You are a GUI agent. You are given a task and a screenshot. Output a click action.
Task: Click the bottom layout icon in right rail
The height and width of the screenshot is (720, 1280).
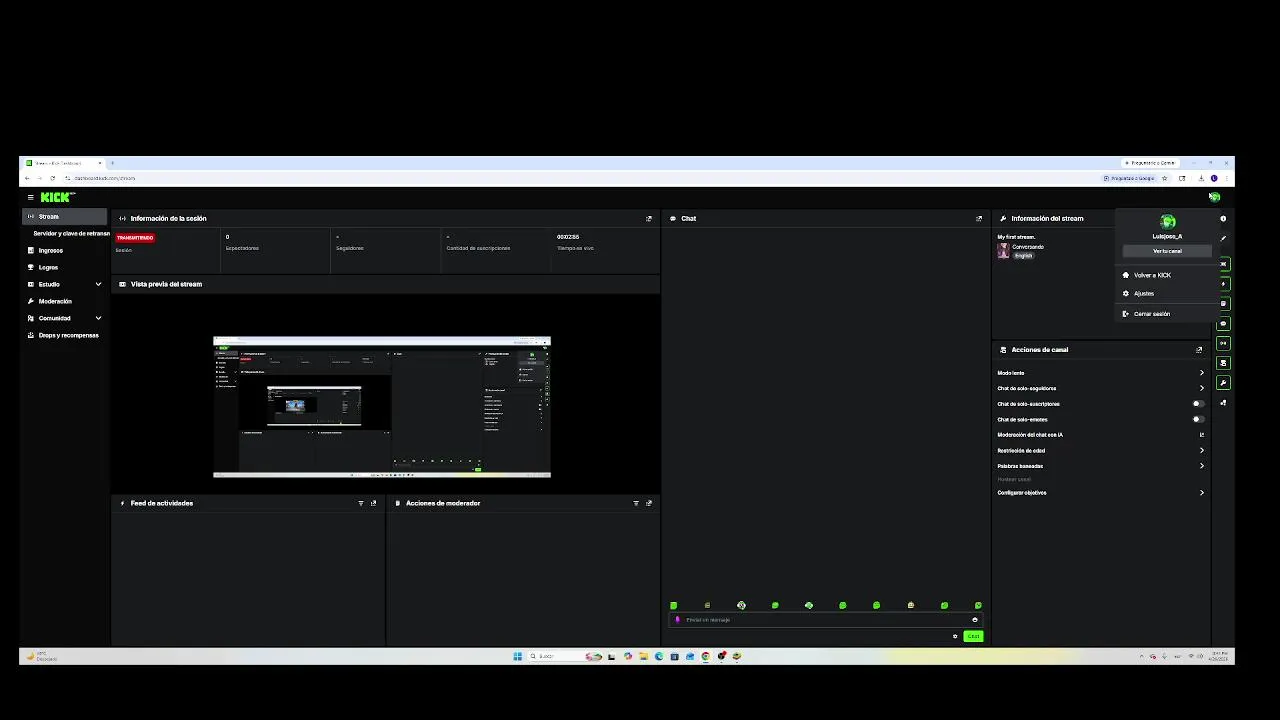(1223, 403)
